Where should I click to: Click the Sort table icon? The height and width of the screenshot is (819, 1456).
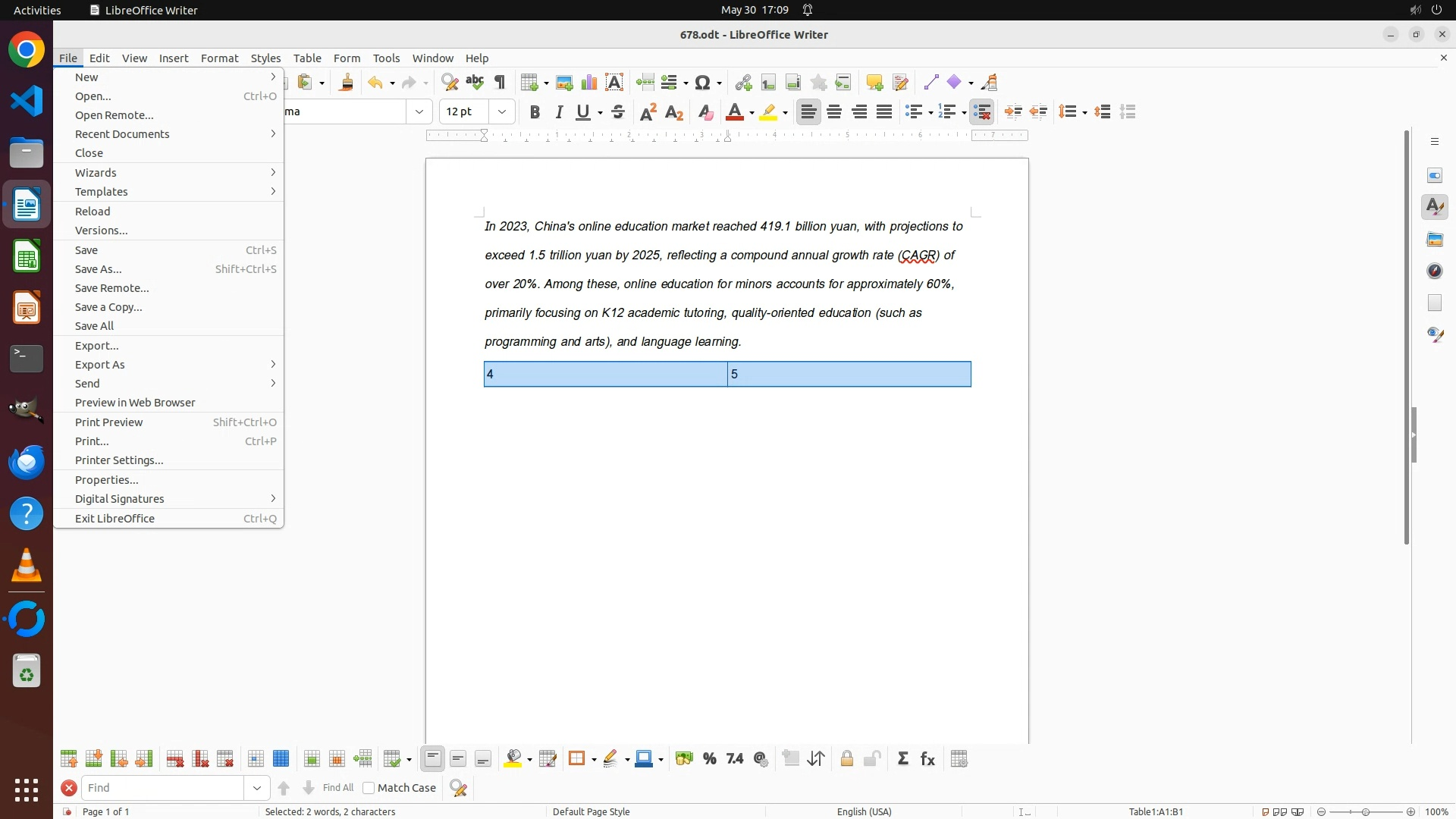click(816, 759)
